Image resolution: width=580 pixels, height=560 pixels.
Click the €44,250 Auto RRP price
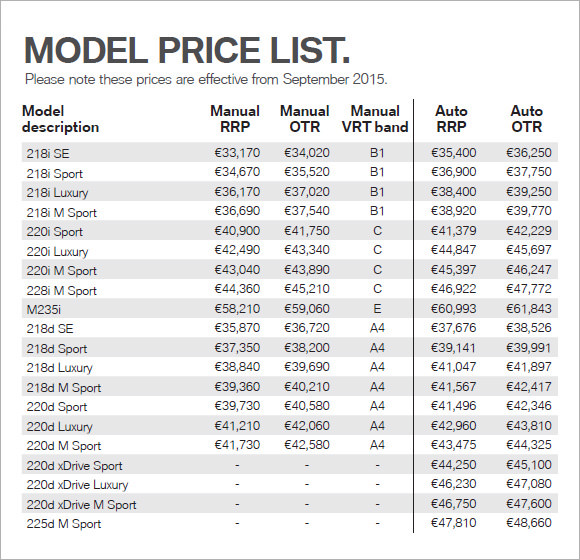pyautogui.click(x=453, y=465)
